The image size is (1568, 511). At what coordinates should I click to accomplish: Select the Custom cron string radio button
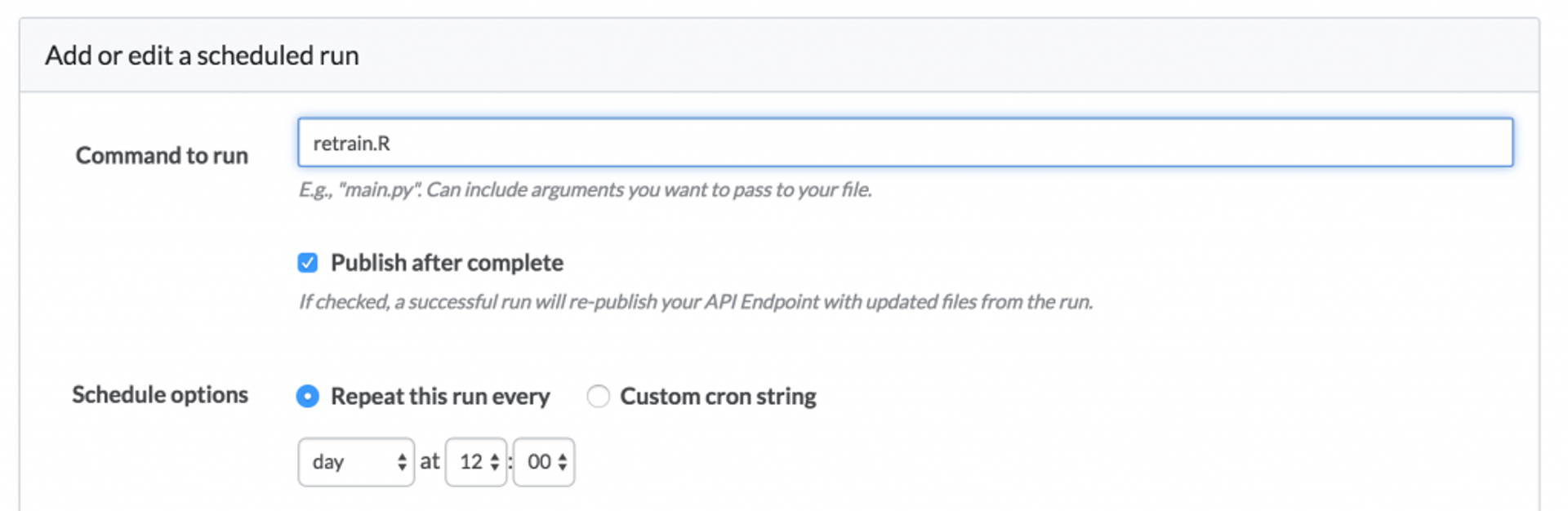point(598,397)
